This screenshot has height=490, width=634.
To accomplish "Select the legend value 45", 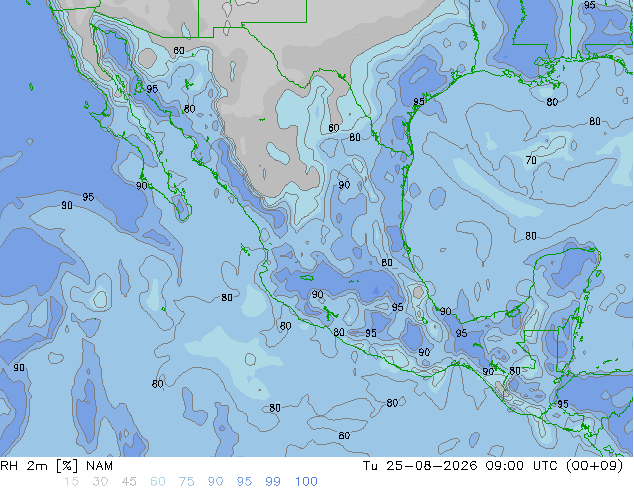I will tap(129, 482).
